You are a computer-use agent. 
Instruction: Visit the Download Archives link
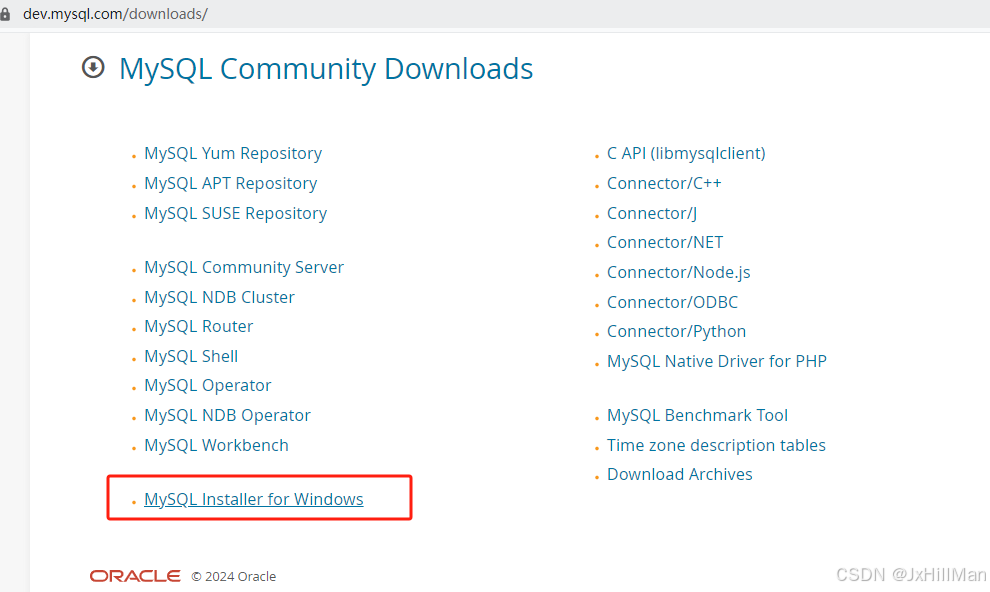coord(679,475)
